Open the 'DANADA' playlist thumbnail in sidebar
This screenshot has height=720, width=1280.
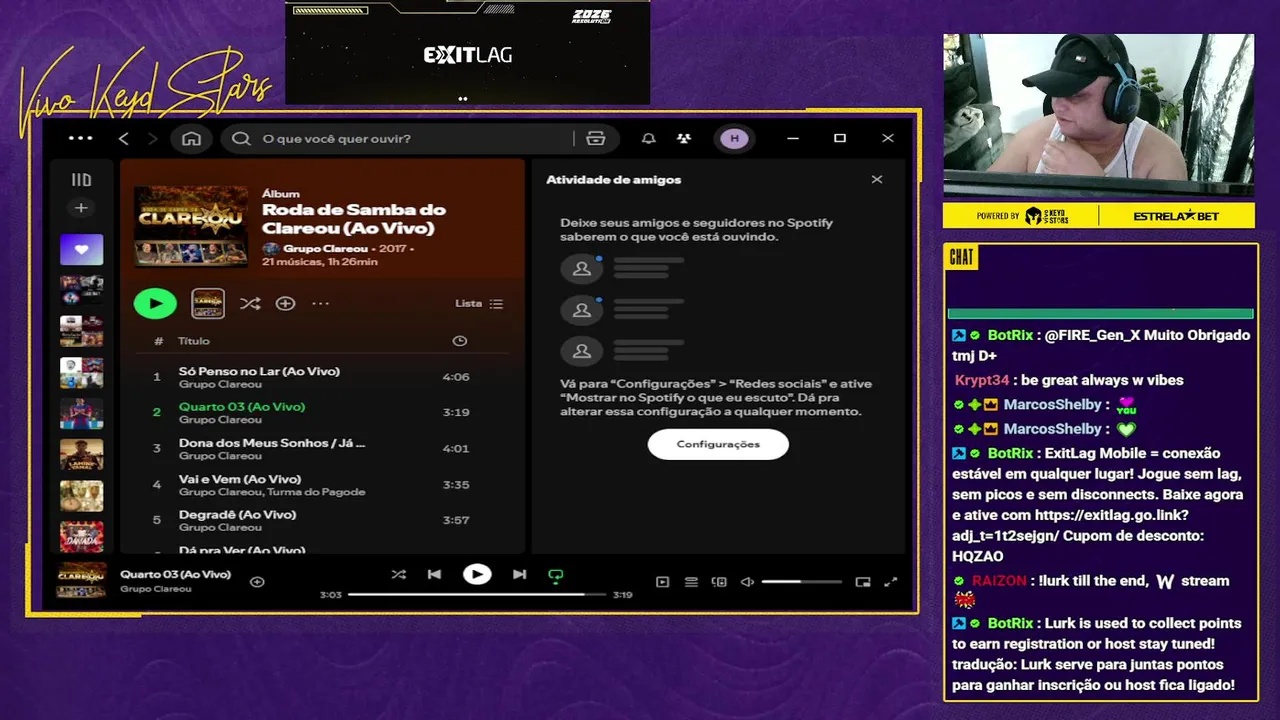tap(81, 537)
